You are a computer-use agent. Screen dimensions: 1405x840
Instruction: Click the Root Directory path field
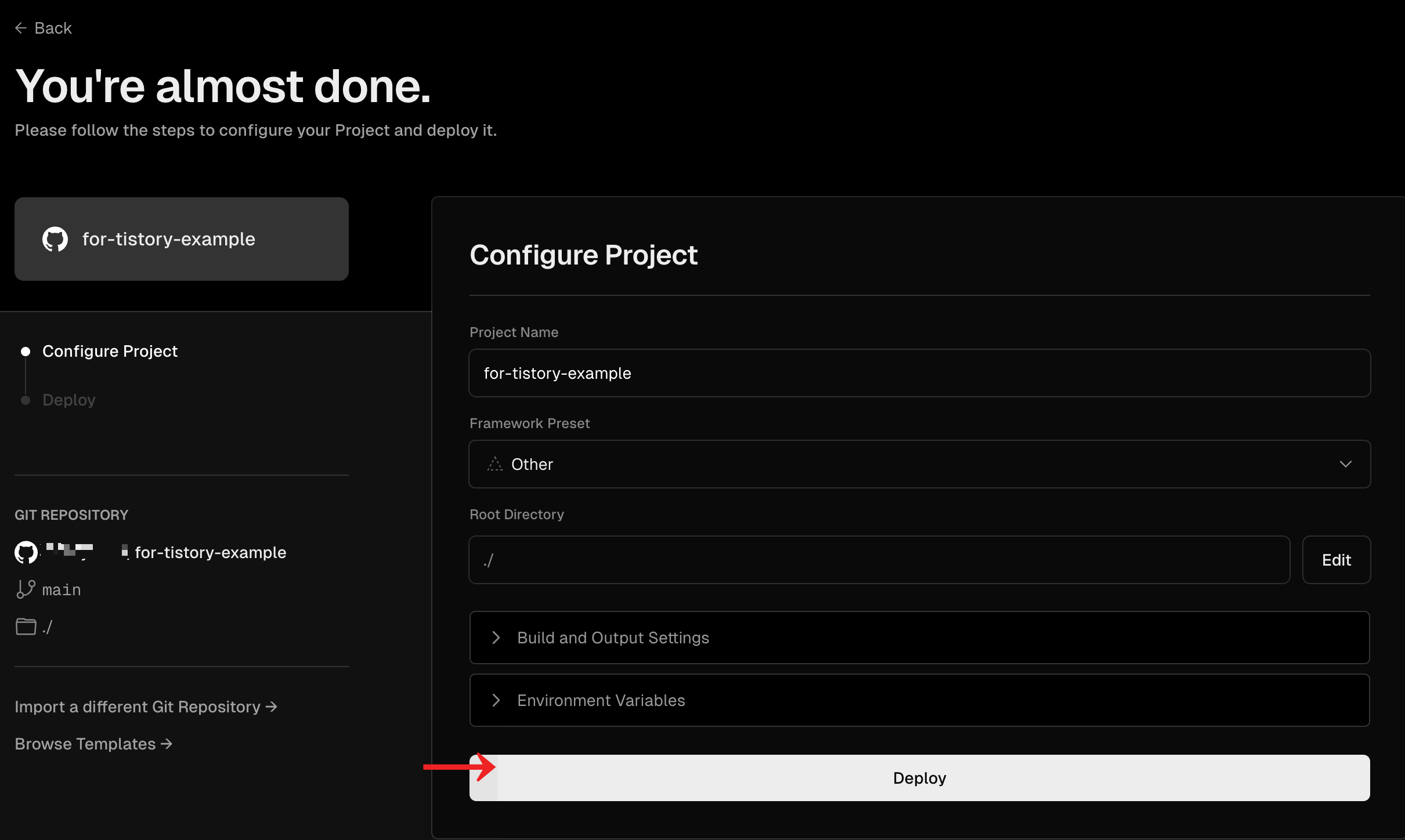tap(879, 560)
